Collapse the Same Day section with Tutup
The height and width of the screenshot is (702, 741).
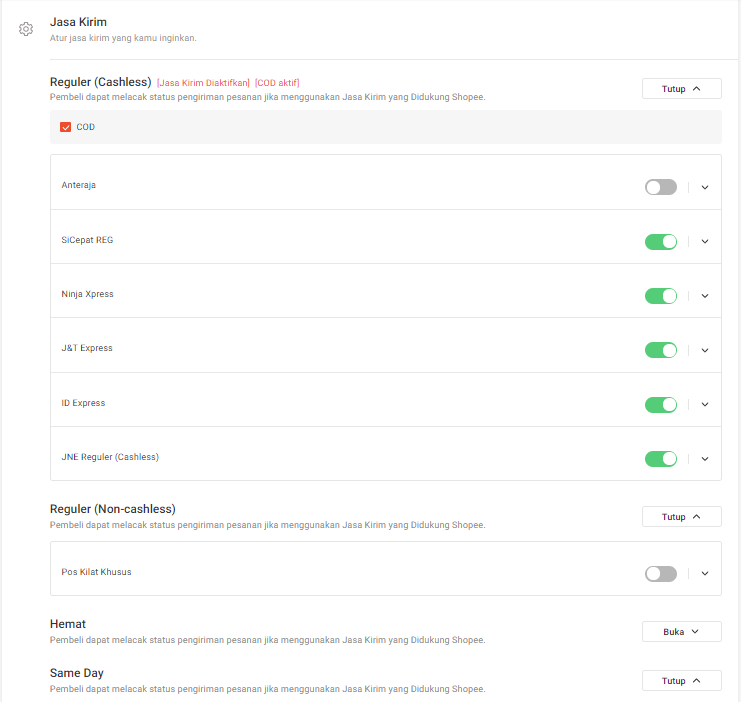click(681, 681)
